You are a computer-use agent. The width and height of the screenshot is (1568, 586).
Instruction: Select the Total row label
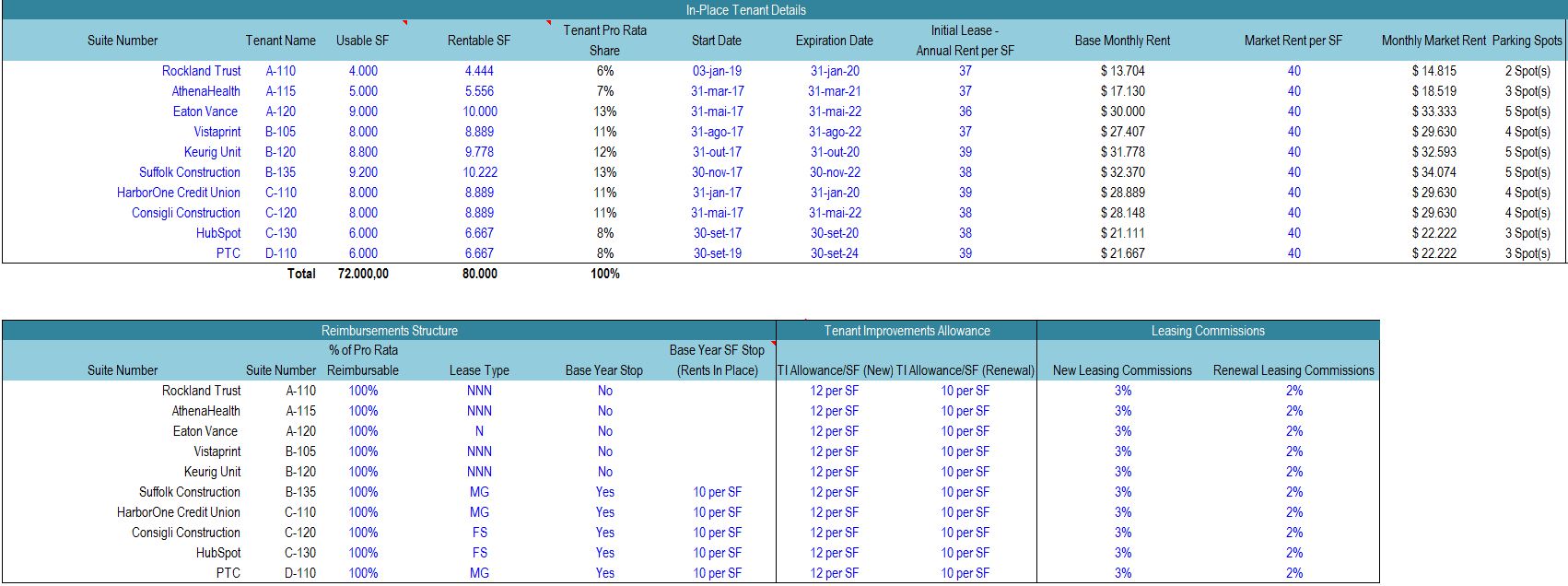[301, 274]
